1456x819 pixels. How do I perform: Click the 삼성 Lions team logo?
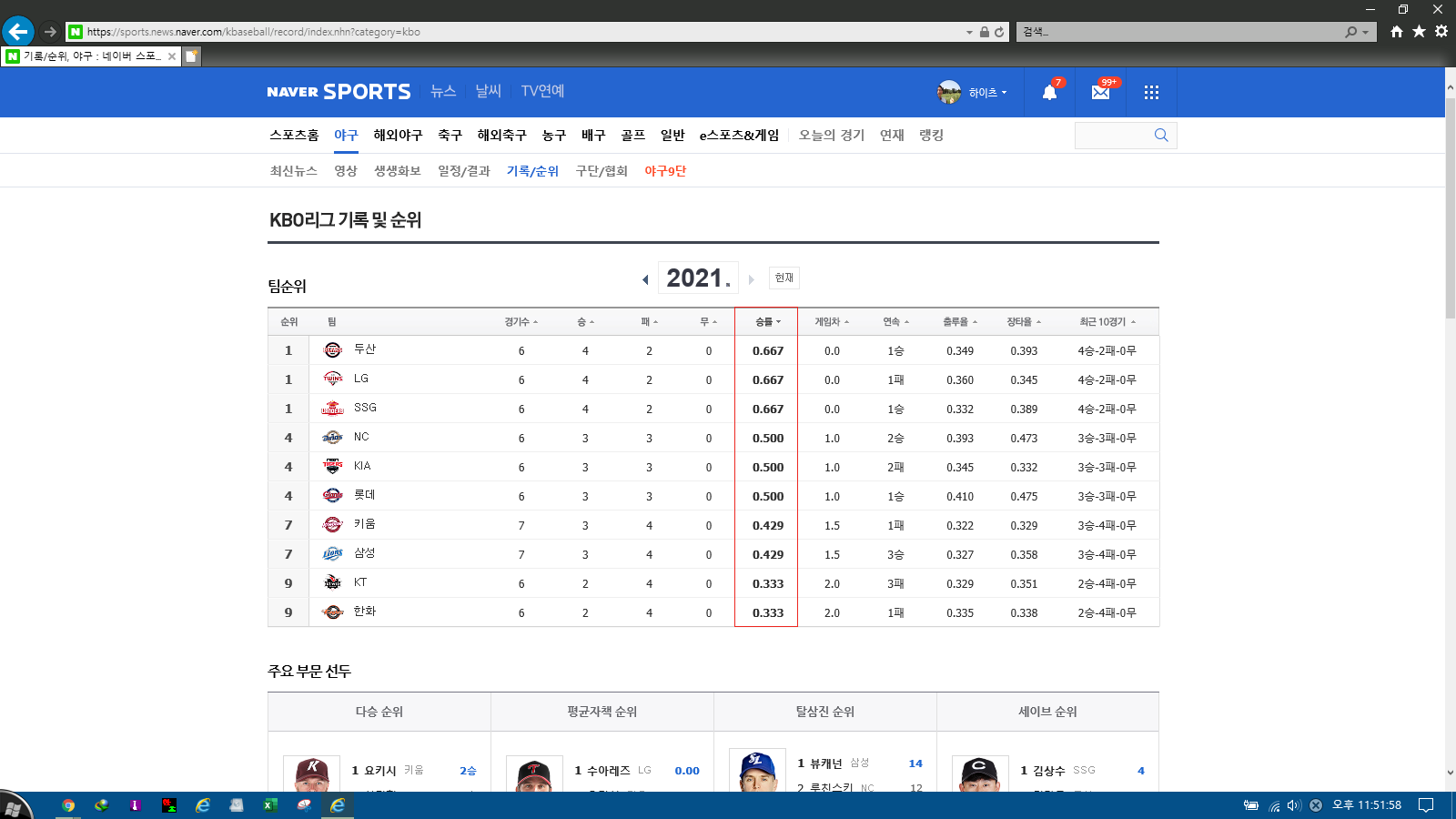coord(333,554)
